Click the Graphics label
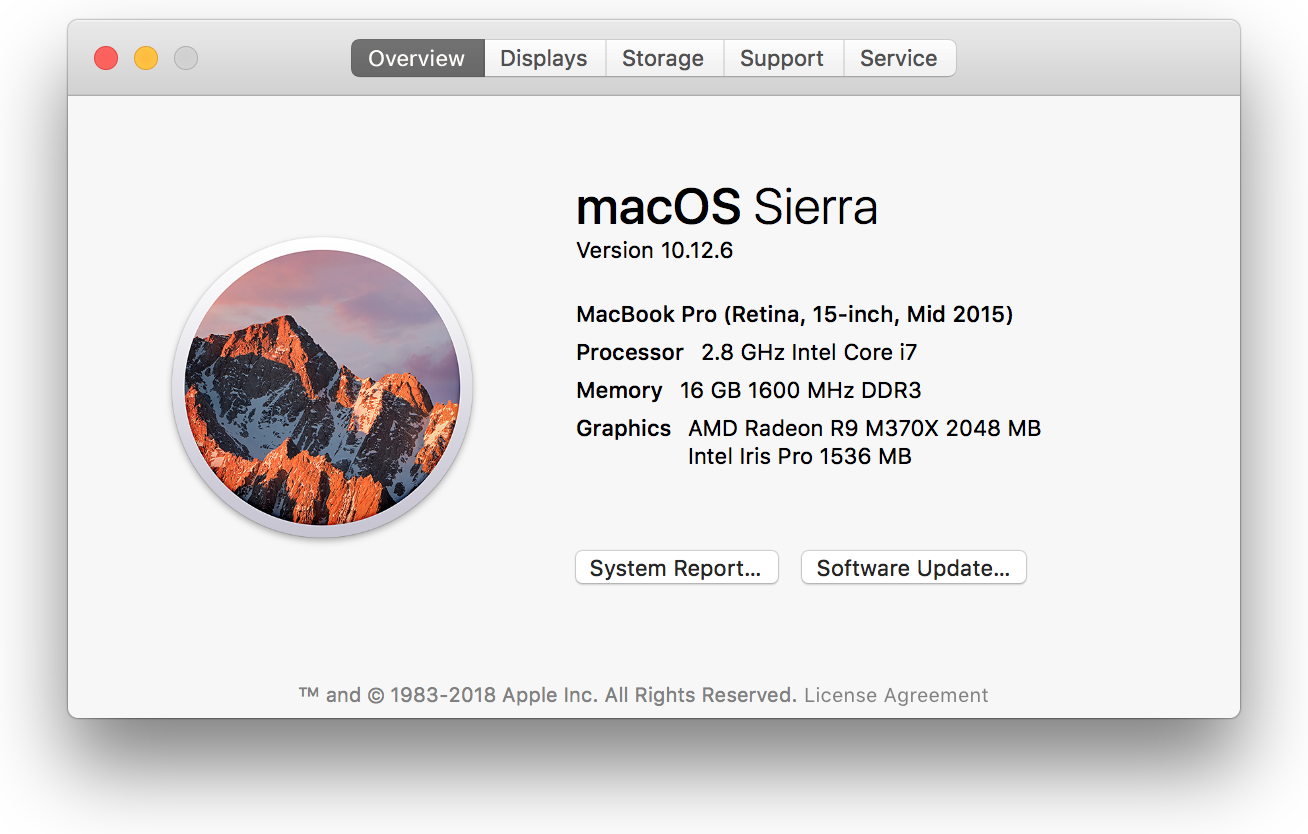The image size is (1308, 834). [624, 428]
